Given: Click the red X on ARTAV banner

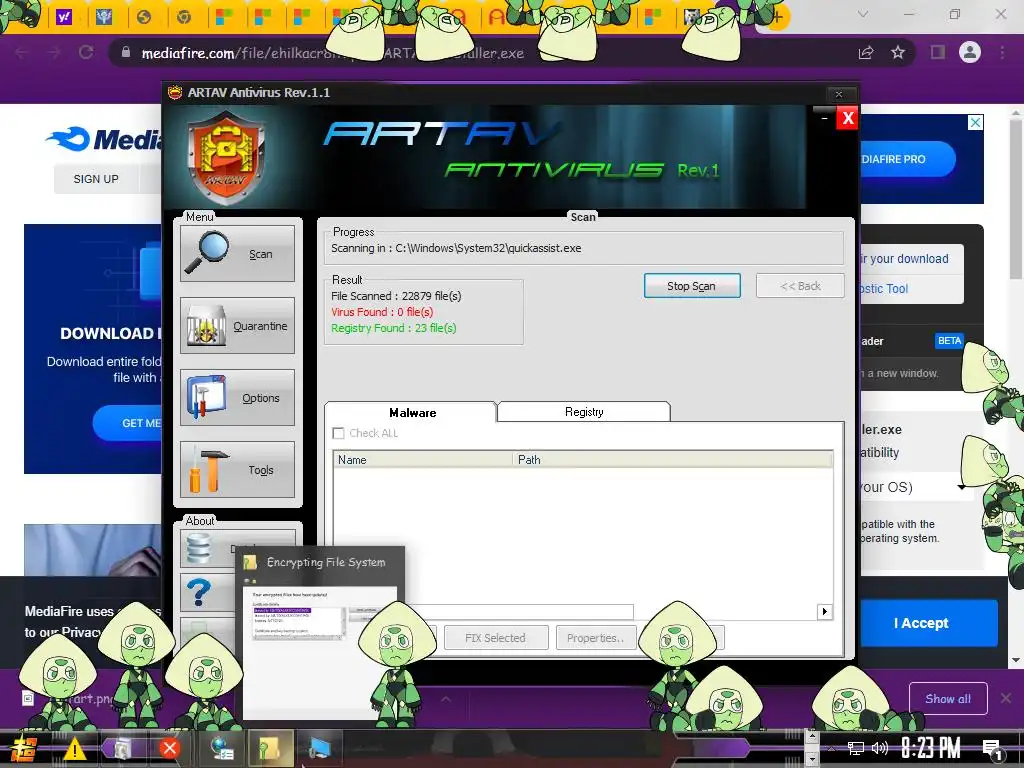Looking at the screenshot, I should tap(848, 118).
